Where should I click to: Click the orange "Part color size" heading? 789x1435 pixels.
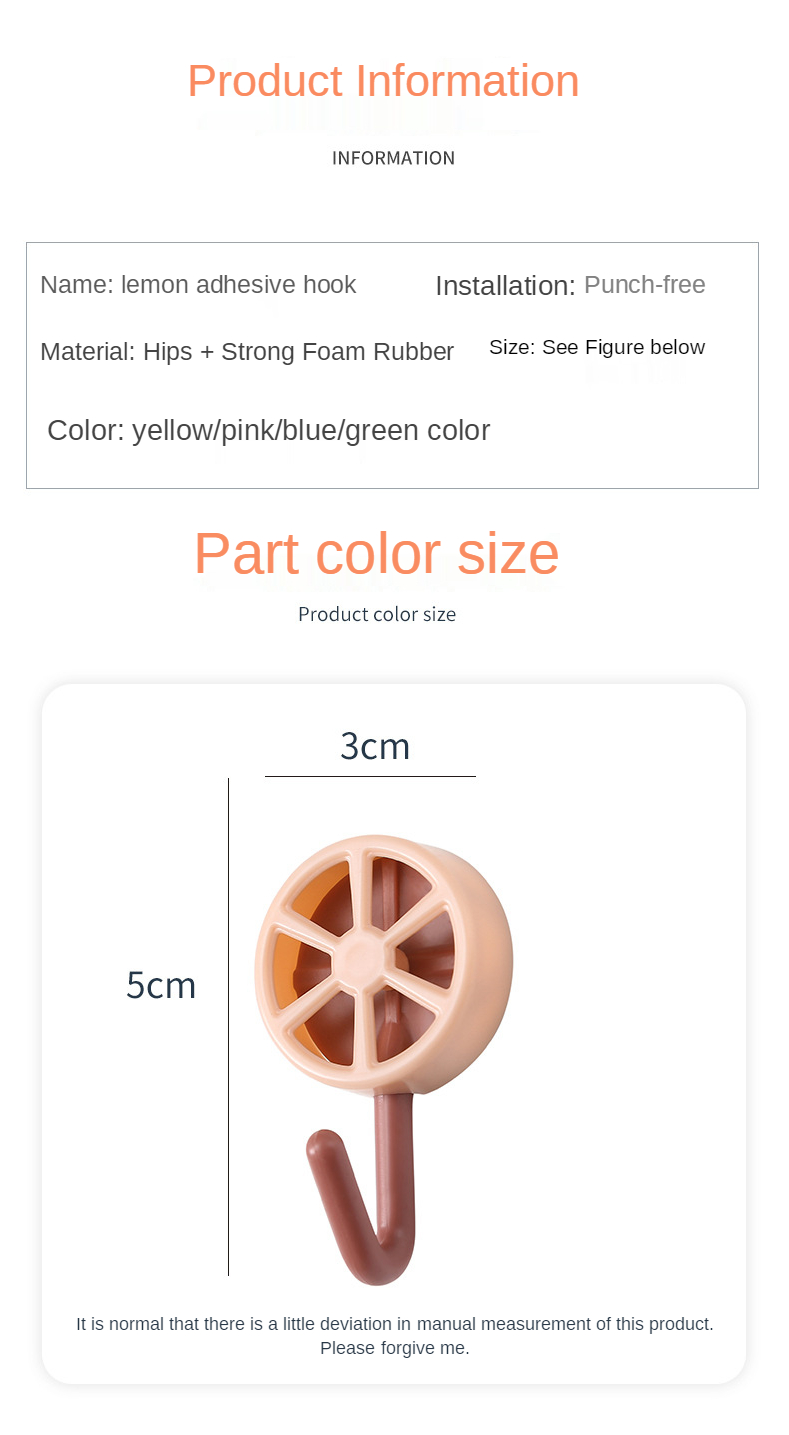[376, 553]
